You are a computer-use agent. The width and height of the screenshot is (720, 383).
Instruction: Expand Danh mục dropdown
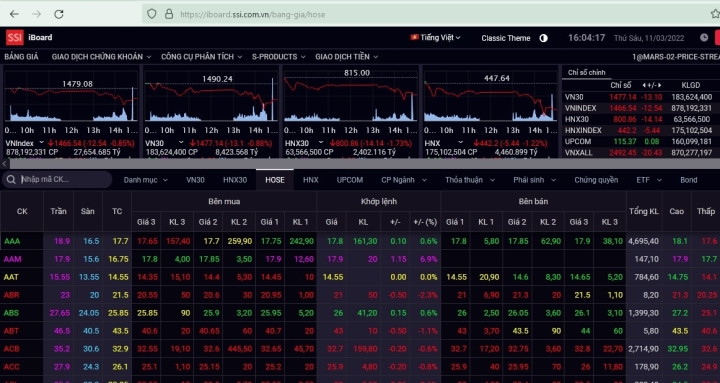pyautogui.click(x=146, y=180)
